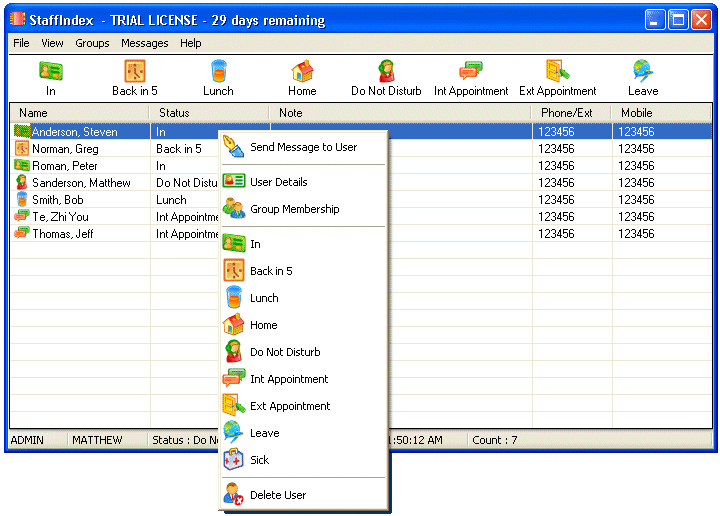Choose Send Message to User from context menu
720x516 pixels.
304,147
